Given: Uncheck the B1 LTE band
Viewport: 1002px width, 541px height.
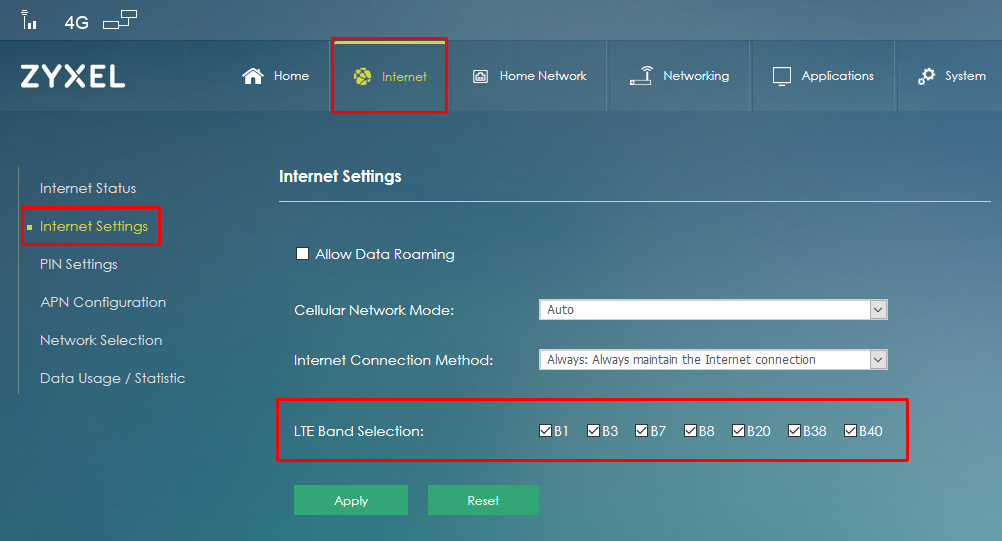Looking at the screenshot, I should 545,431.
